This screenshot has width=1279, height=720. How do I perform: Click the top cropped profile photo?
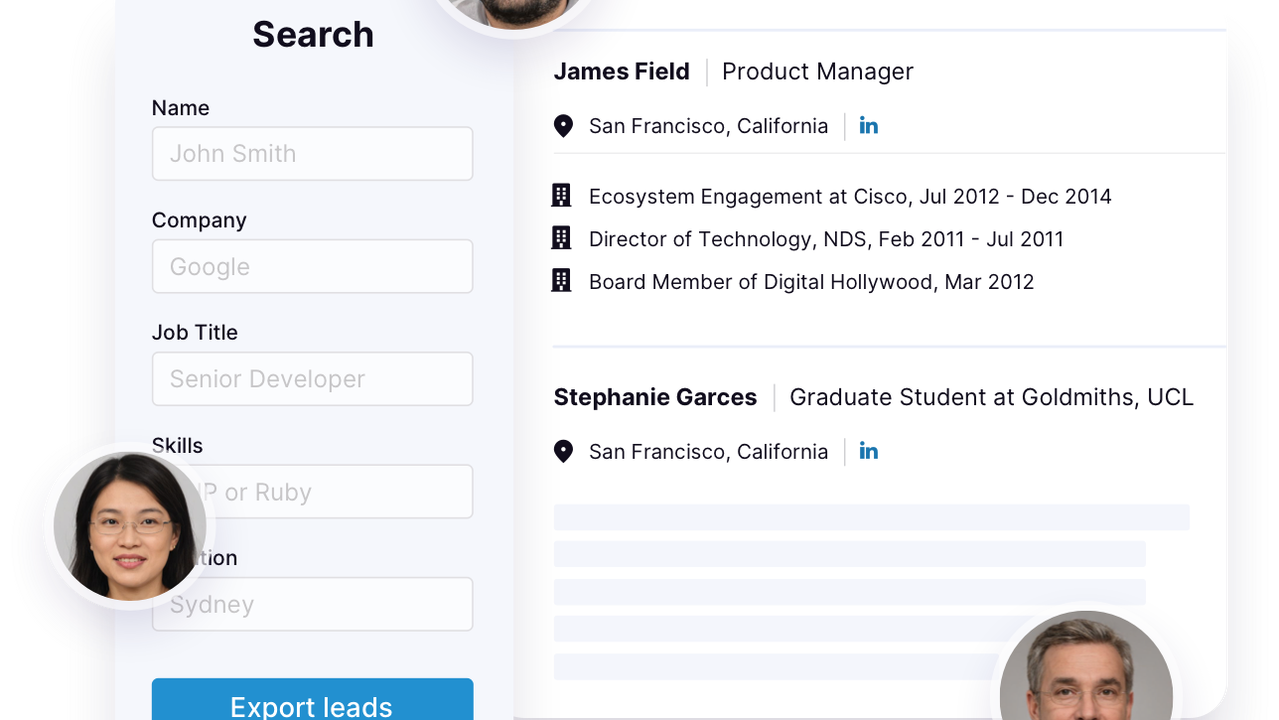tap(512, 10)
